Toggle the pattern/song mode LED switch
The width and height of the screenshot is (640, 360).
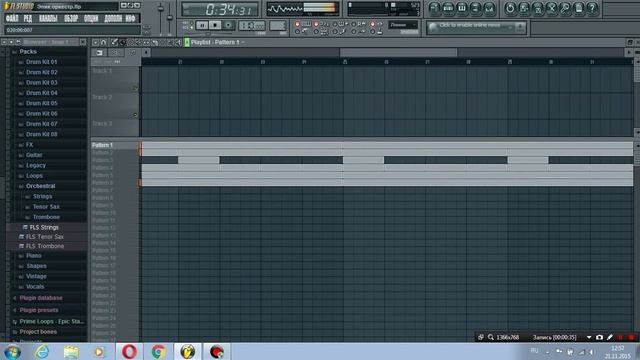(191, 25)
